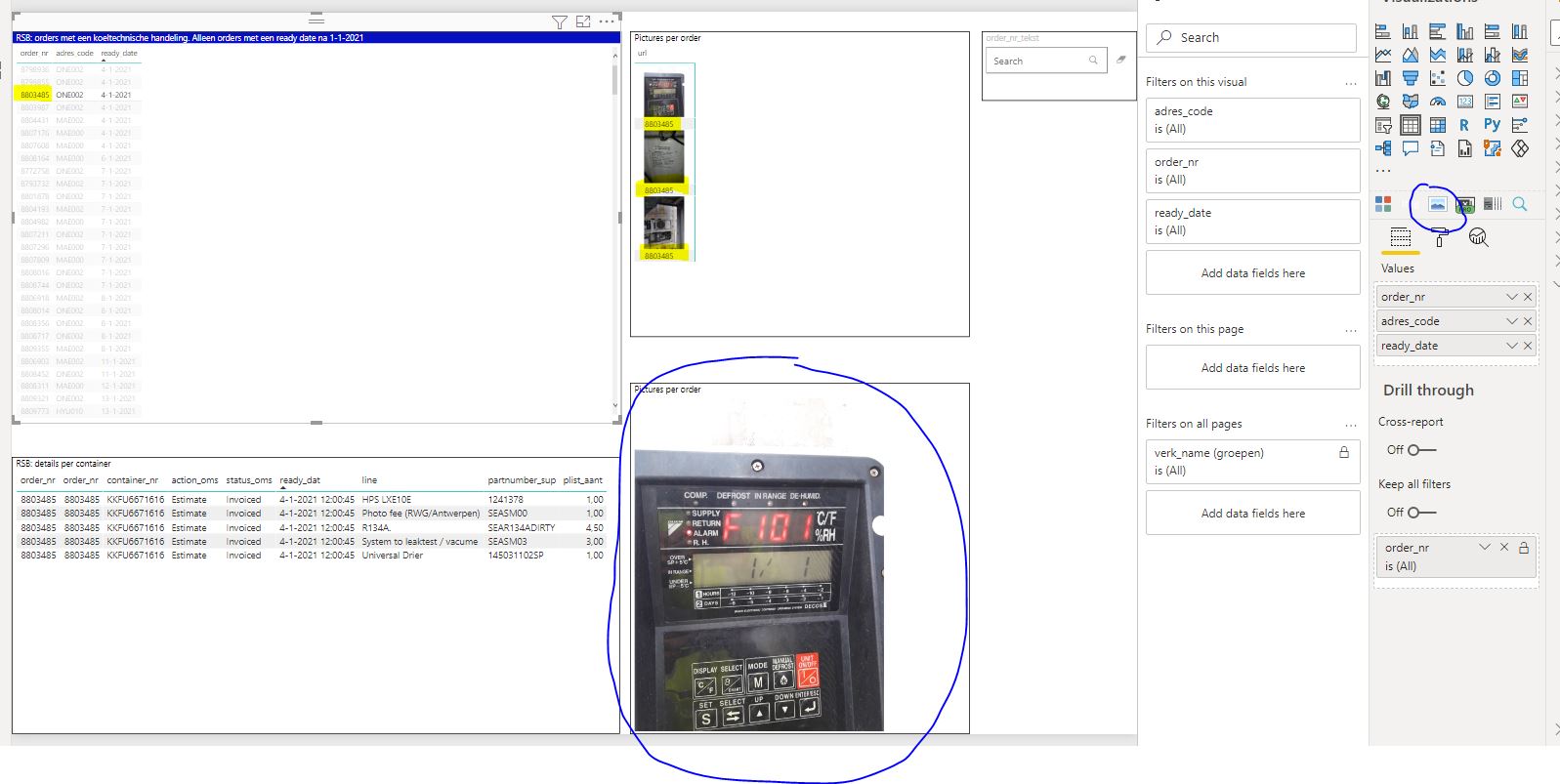Select the gauge visualization icon
1560x784 pixels.
(1437, 102)
